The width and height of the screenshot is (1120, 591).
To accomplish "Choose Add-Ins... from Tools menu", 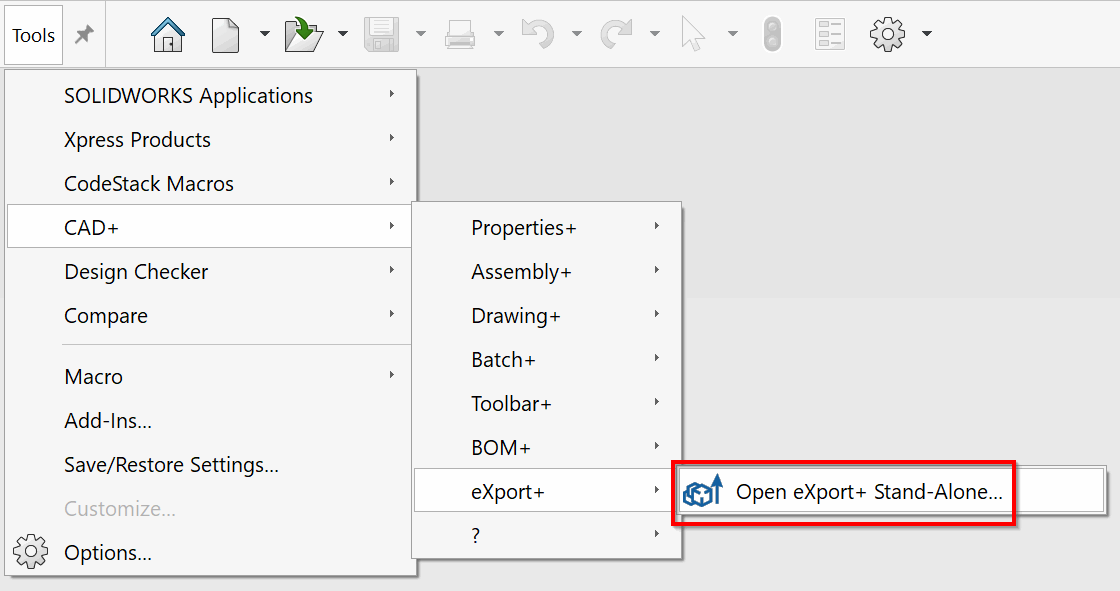I will click(x=211, y=420).
